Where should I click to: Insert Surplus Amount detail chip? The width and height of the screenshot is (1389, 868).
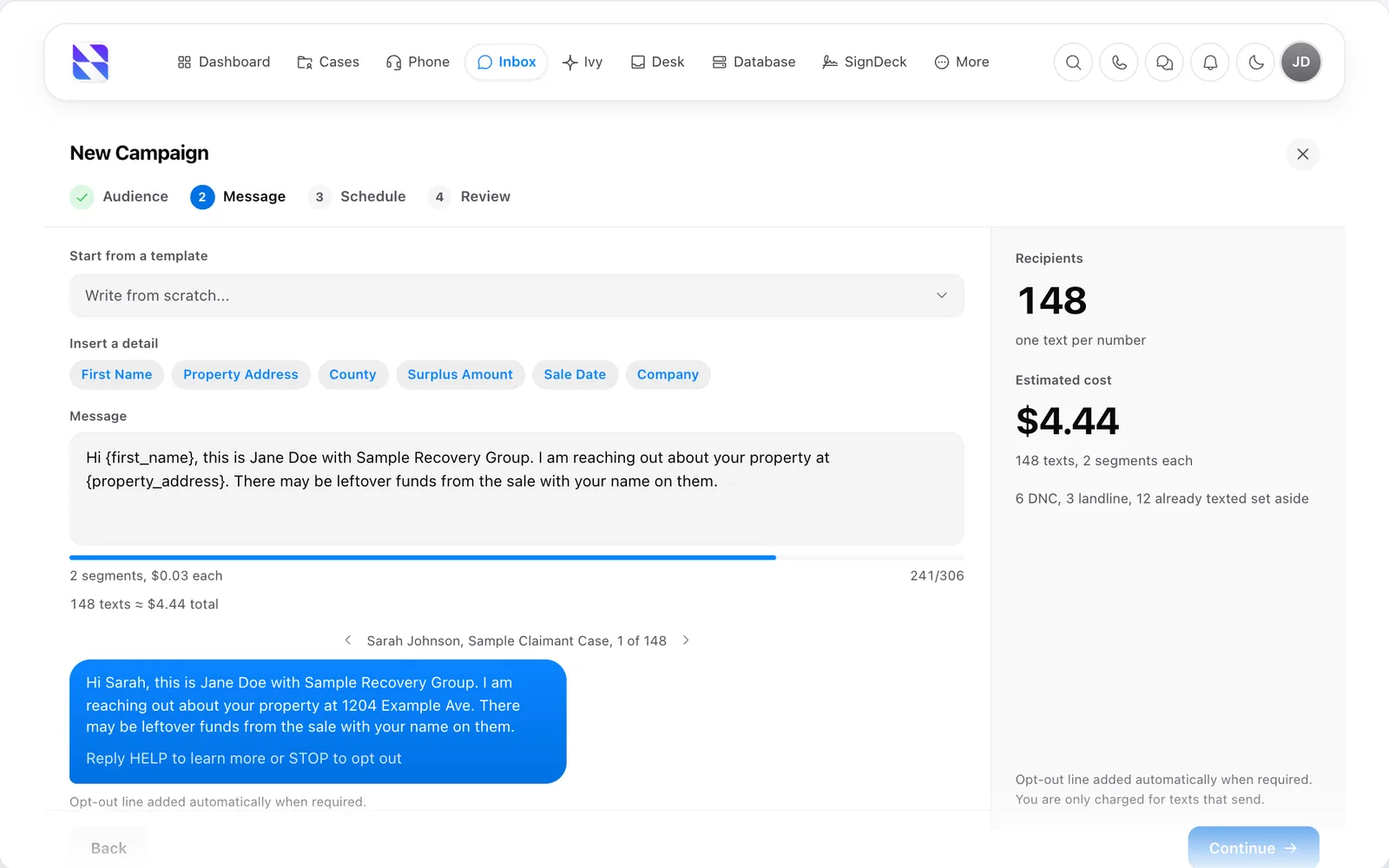[460, 375]
